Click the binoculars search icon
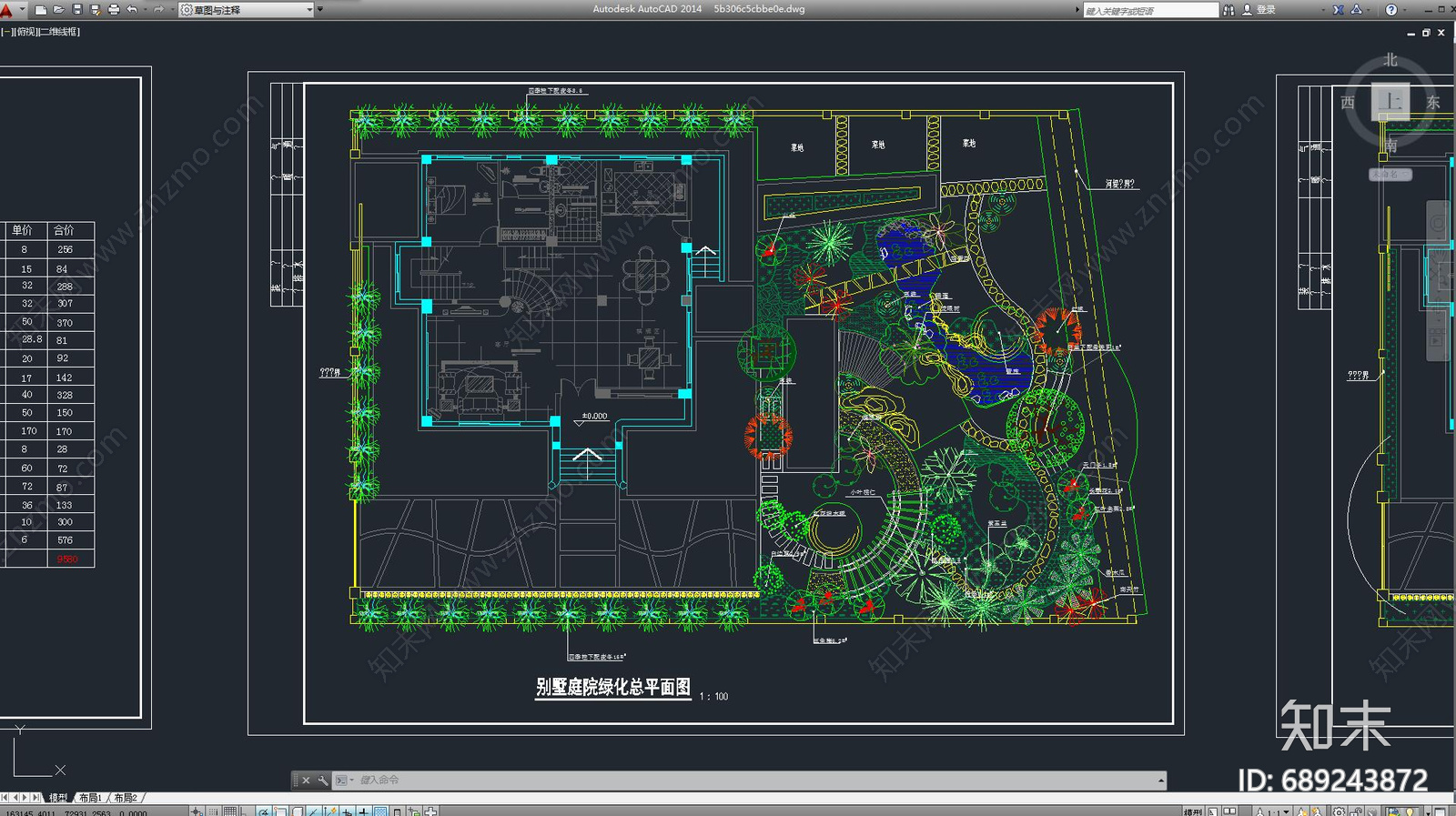 click(x=1228, y=10)
